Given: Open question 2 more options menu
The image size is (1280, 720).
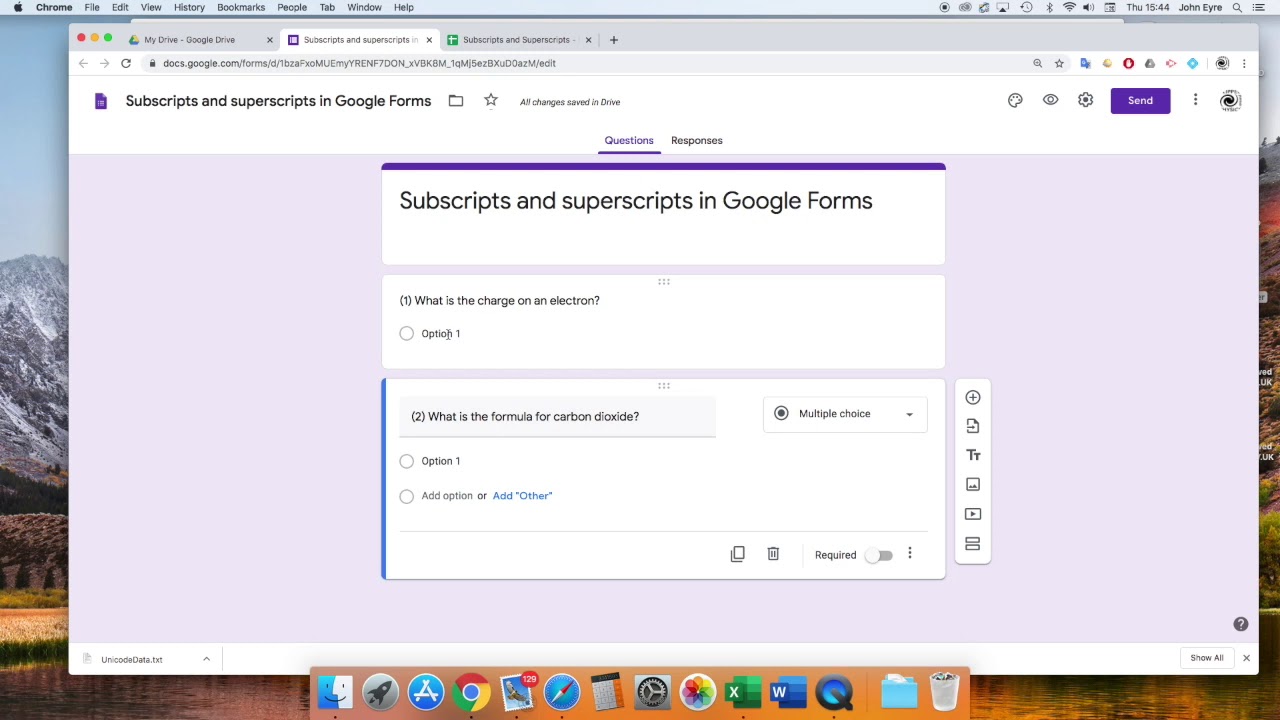Looking at the screenshot, I should coord(910,554).
